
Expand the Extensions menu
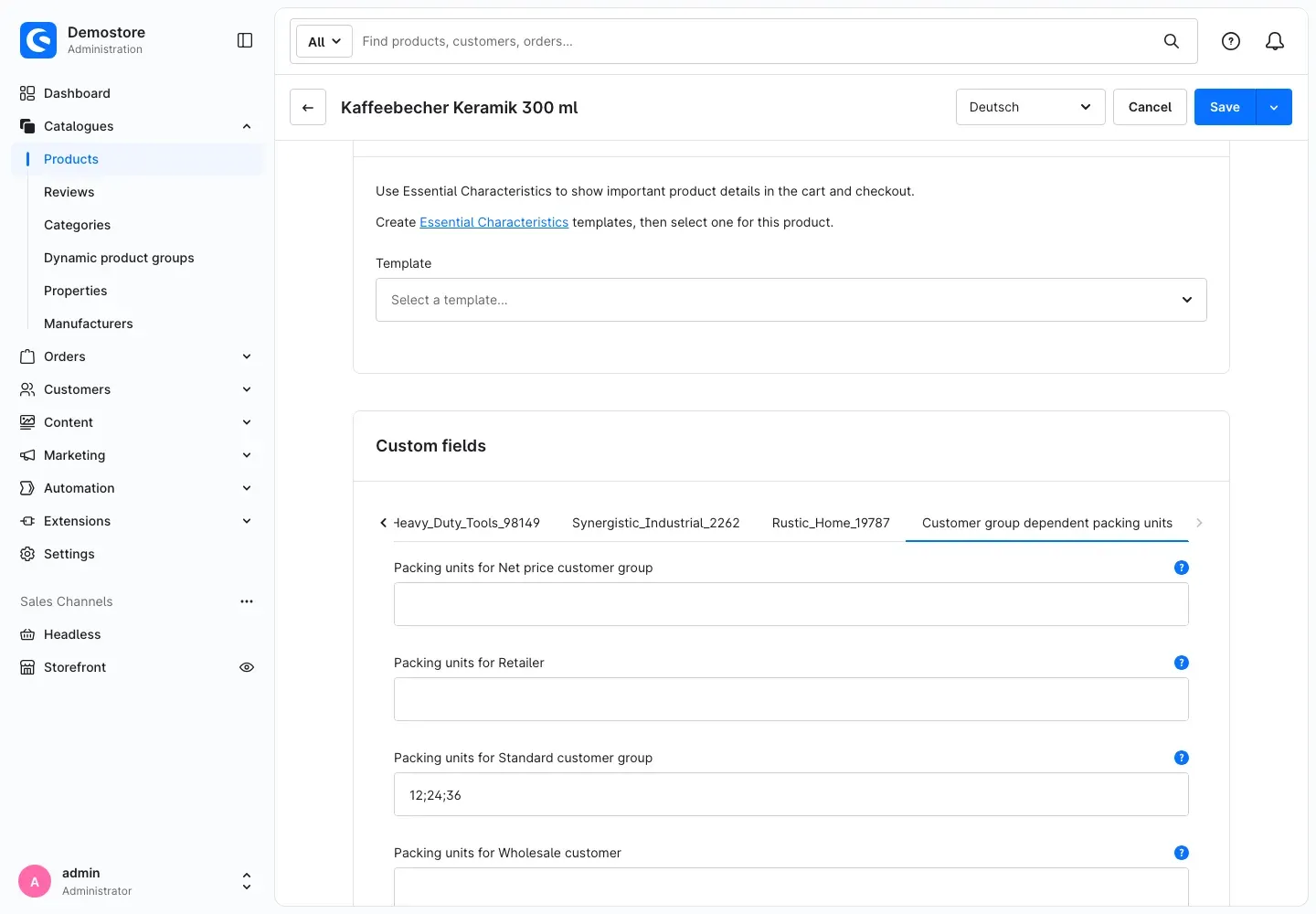pos(247,521)
